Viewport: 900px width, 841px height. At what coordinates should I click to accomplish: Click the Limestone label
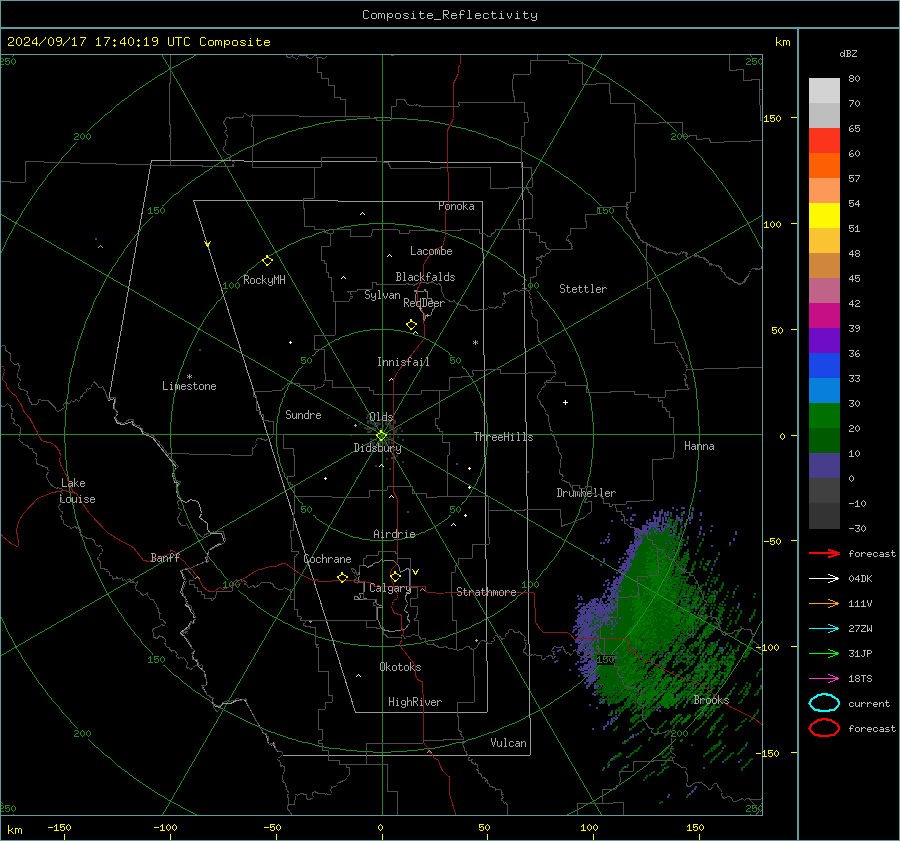tap(189, 386)
